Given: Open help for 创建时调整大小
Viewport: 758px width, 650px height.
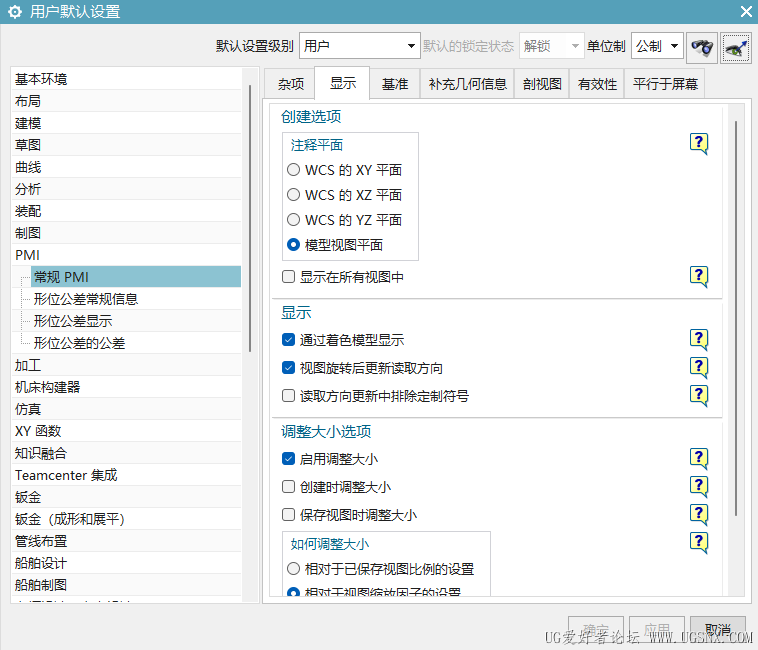Looking at the screenshot, I should click(x=699, y=487).
